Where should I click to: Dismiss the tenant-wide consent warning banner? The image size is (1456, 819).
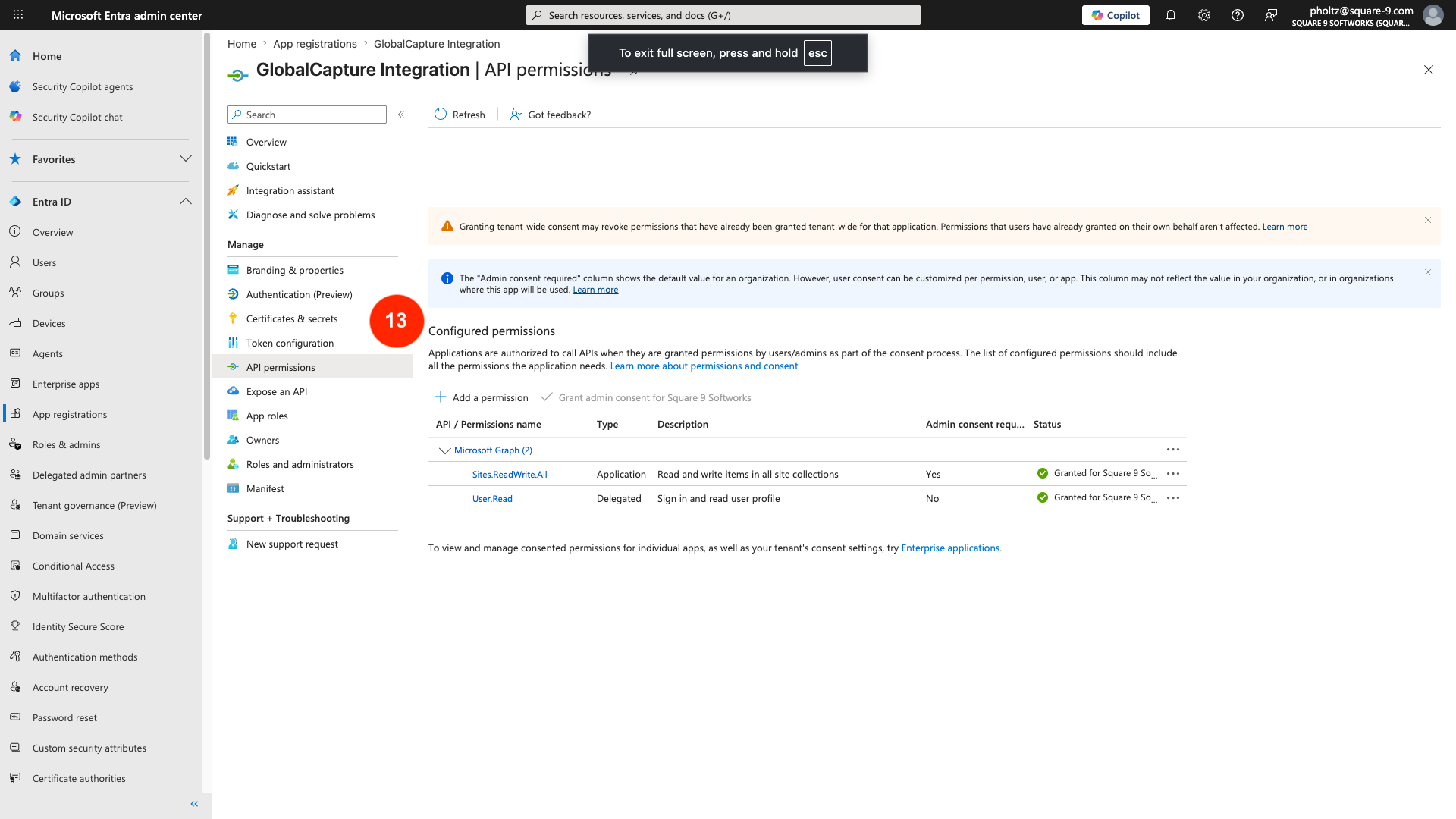click(1428, 220)
